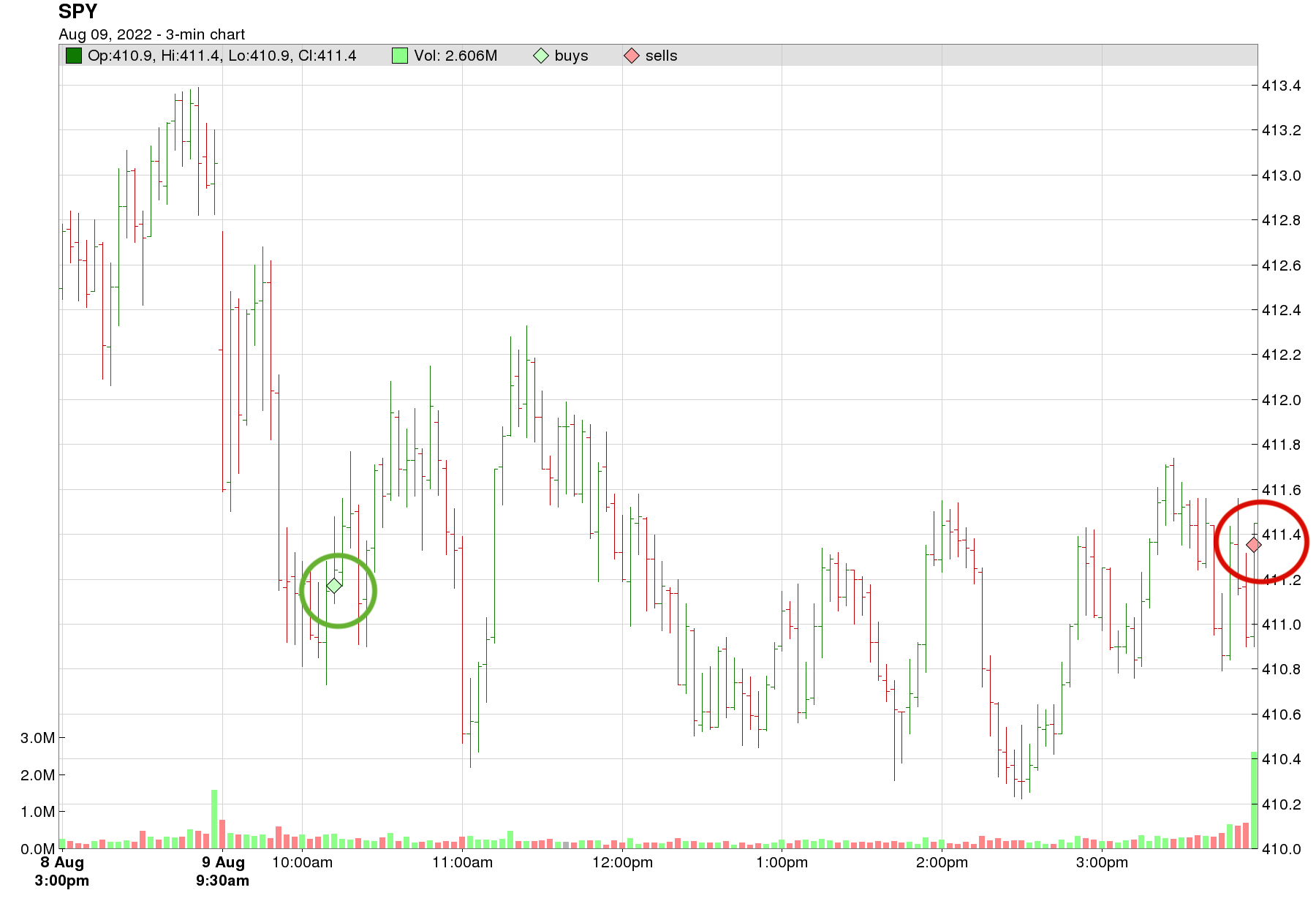Click the '8 Aug 3:00pm' axis label

coord(62,871)
